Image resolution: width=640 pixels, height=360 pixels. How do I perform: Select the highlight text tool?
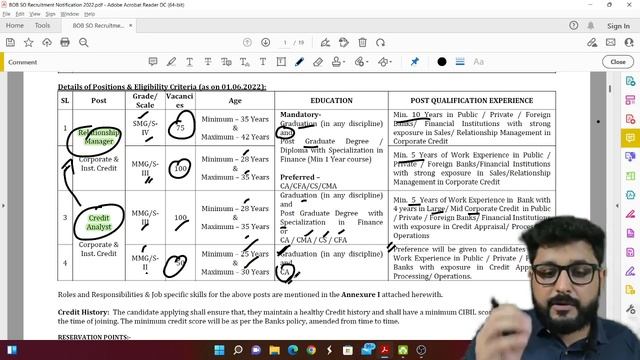[171, 62]
